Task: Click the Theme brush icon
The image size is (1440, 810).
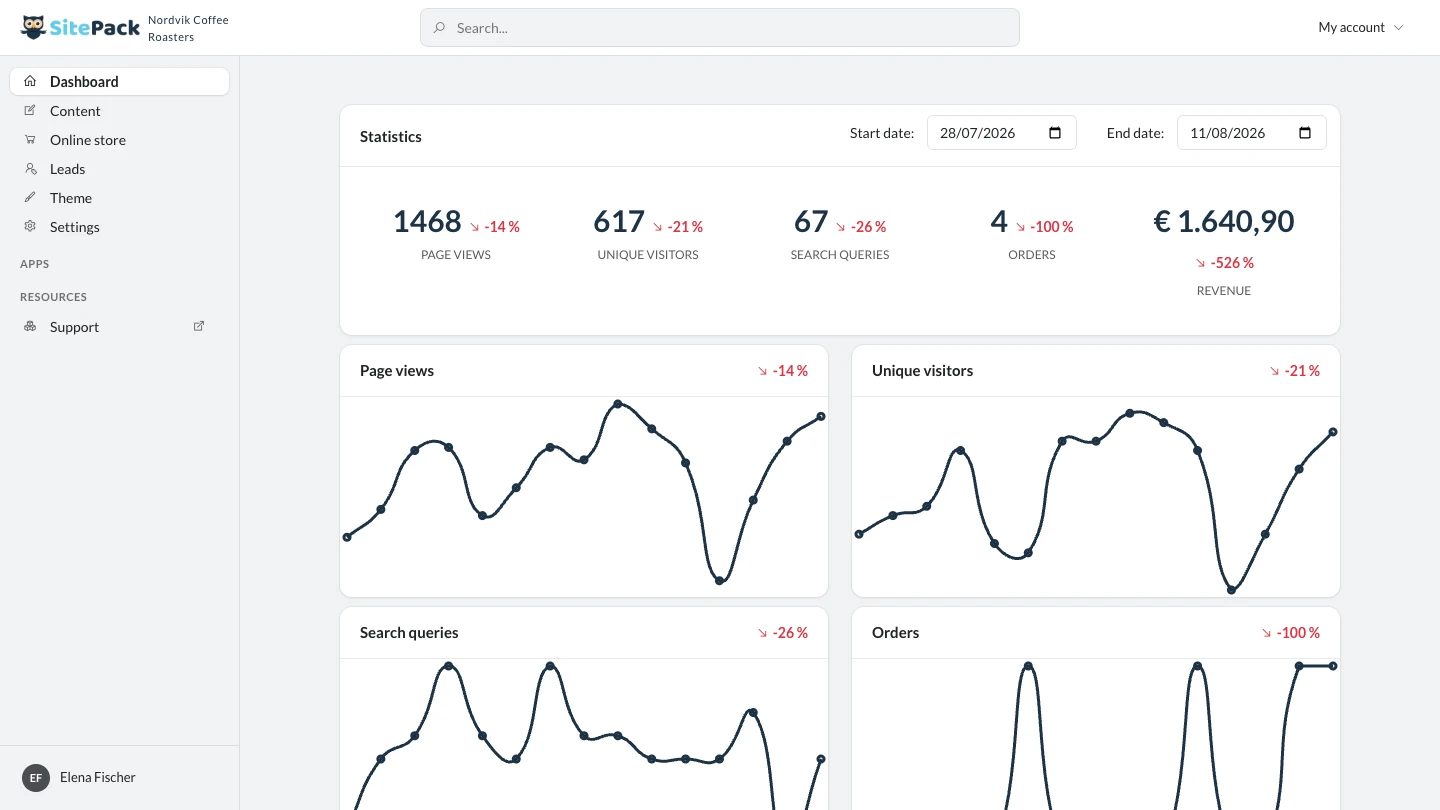Action: tap(30, 197)
